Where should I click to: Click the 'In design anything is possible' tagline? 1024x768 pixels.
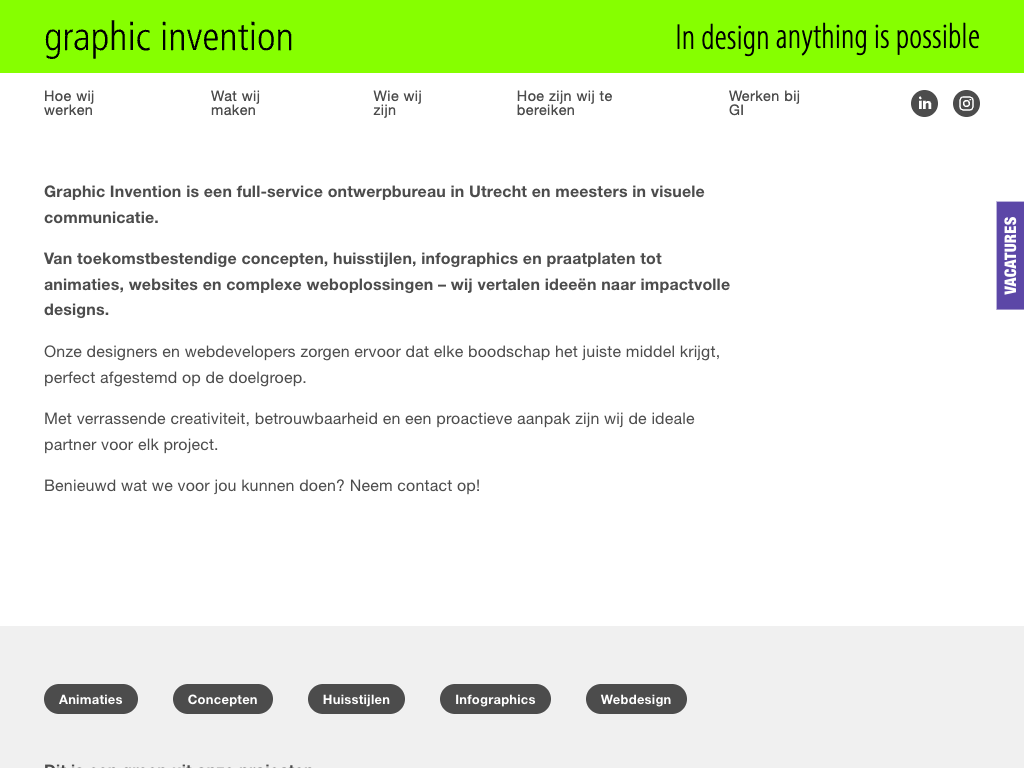click(827, 37)
